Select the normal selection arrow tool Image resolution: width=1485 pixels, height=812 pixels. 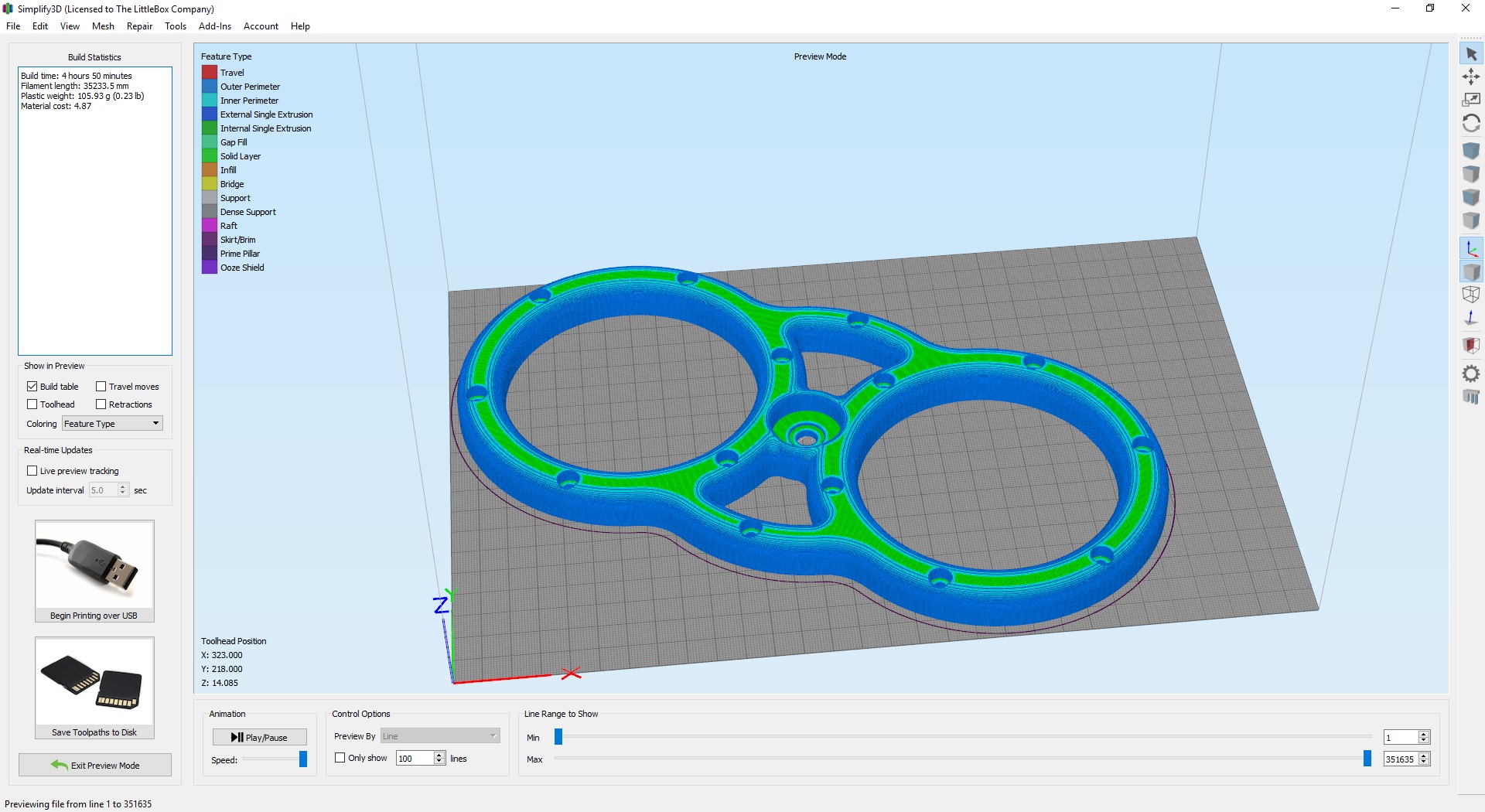pyautogui.click(x=1471, y=54)
